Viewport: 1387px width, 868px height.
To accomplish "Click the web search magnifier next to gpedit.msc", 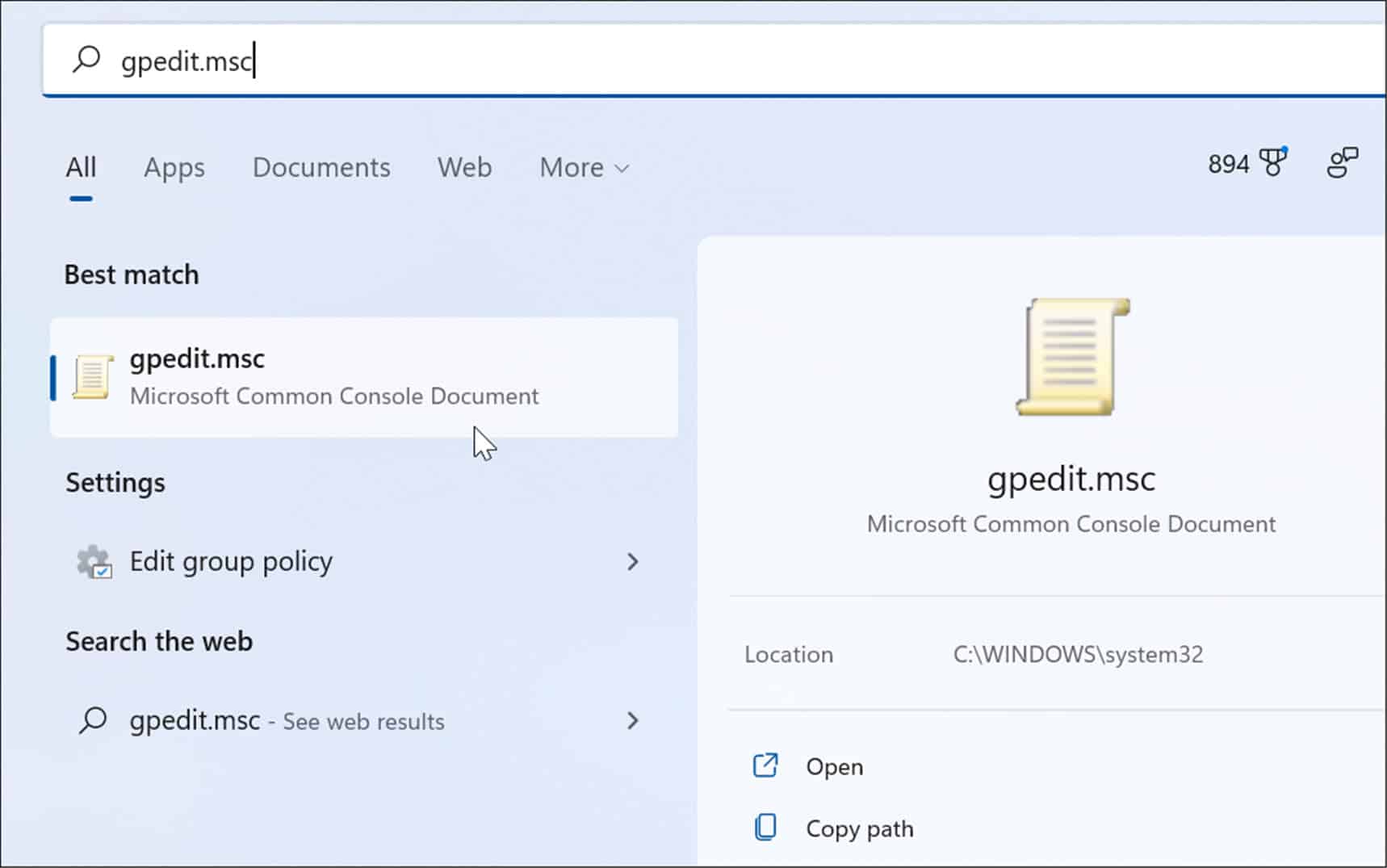I will (91, 719).
